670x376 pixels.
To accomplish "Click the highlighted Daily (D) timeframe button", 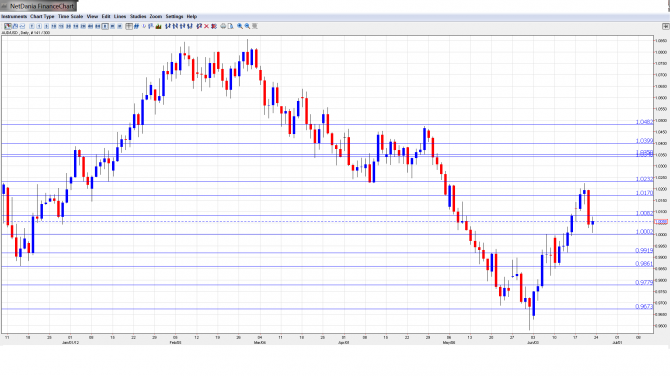I will point(105,26).
